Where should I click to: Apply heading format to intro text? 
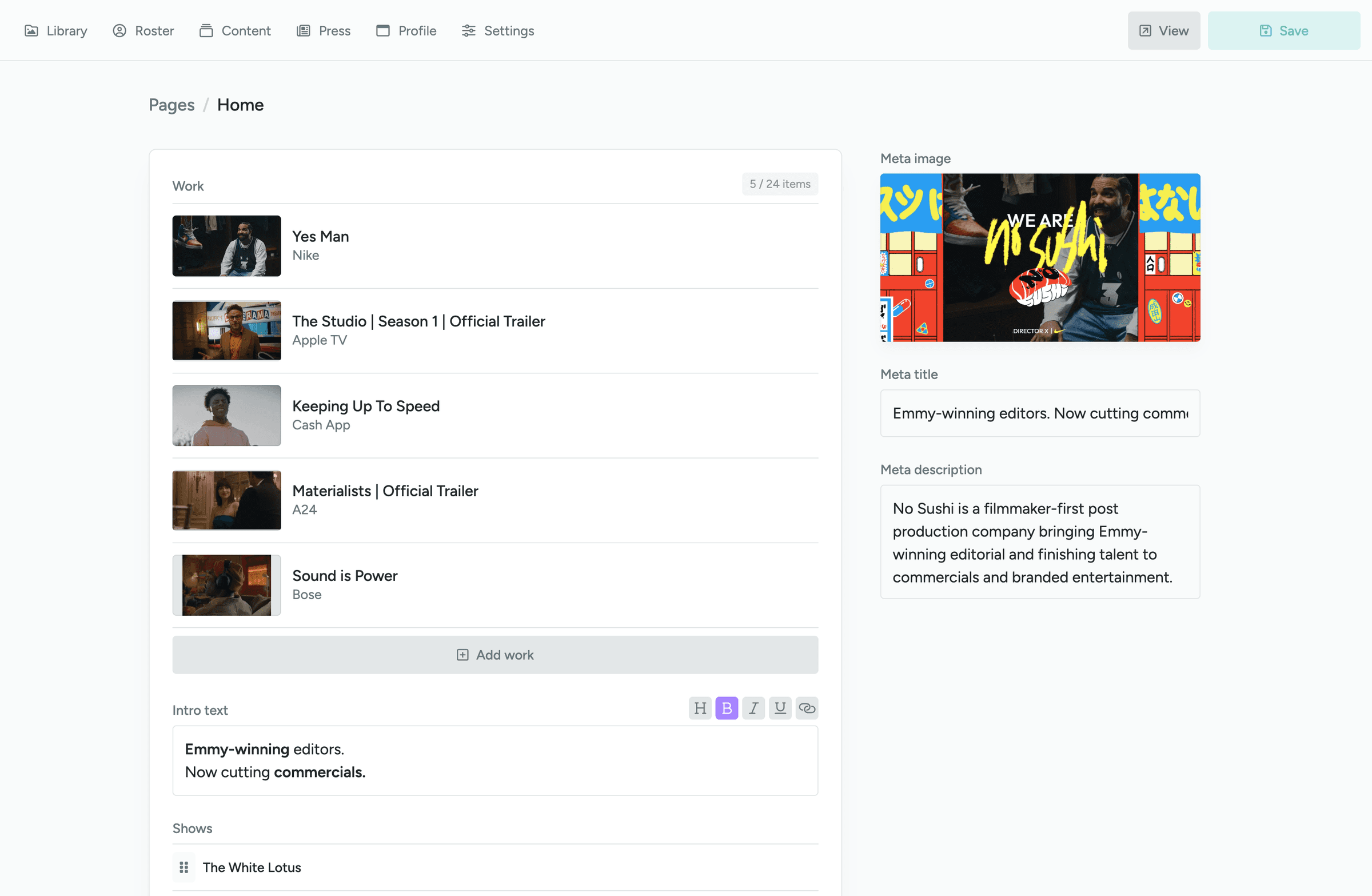(x=700, y=708)
